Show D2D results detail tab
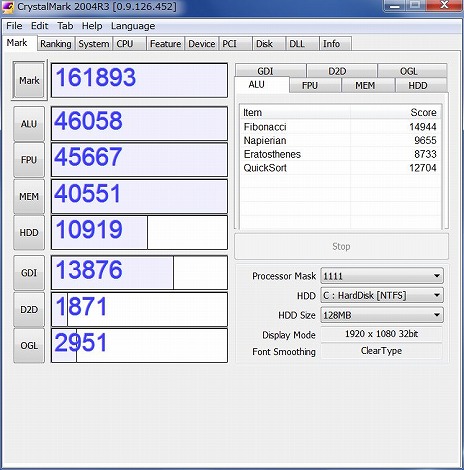Viewport: 464px width, 470px height. coord(342,71)
